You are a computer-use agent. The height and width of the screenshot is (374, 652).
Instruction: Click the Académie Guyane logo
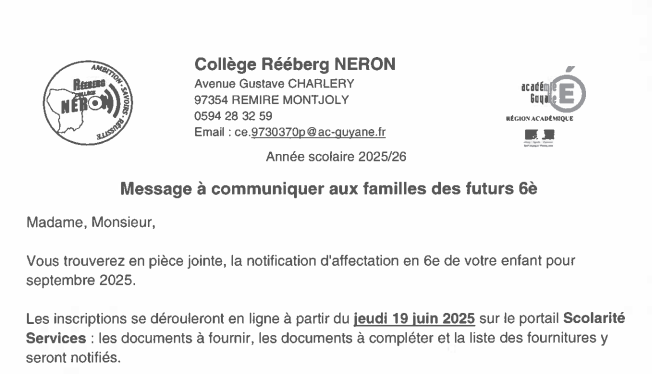pos(553,90)
